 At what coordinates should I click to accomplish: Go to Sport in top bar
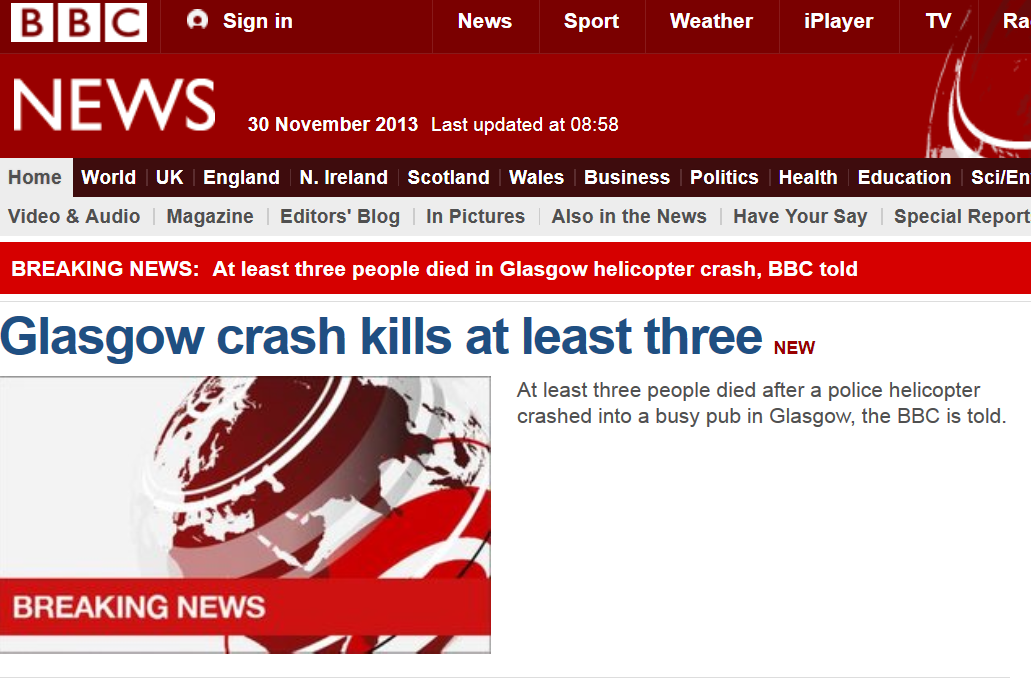(591, 21)
